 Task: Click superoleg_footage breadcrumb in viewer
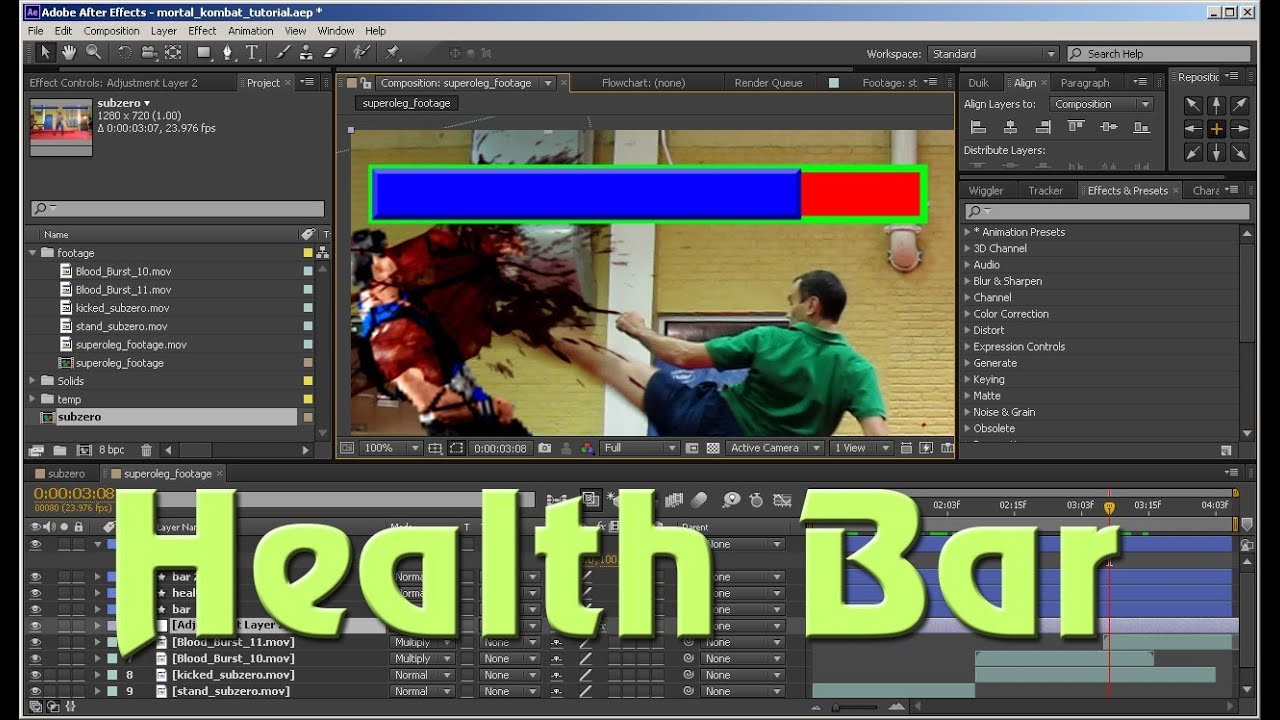click(x=406, y=103)
